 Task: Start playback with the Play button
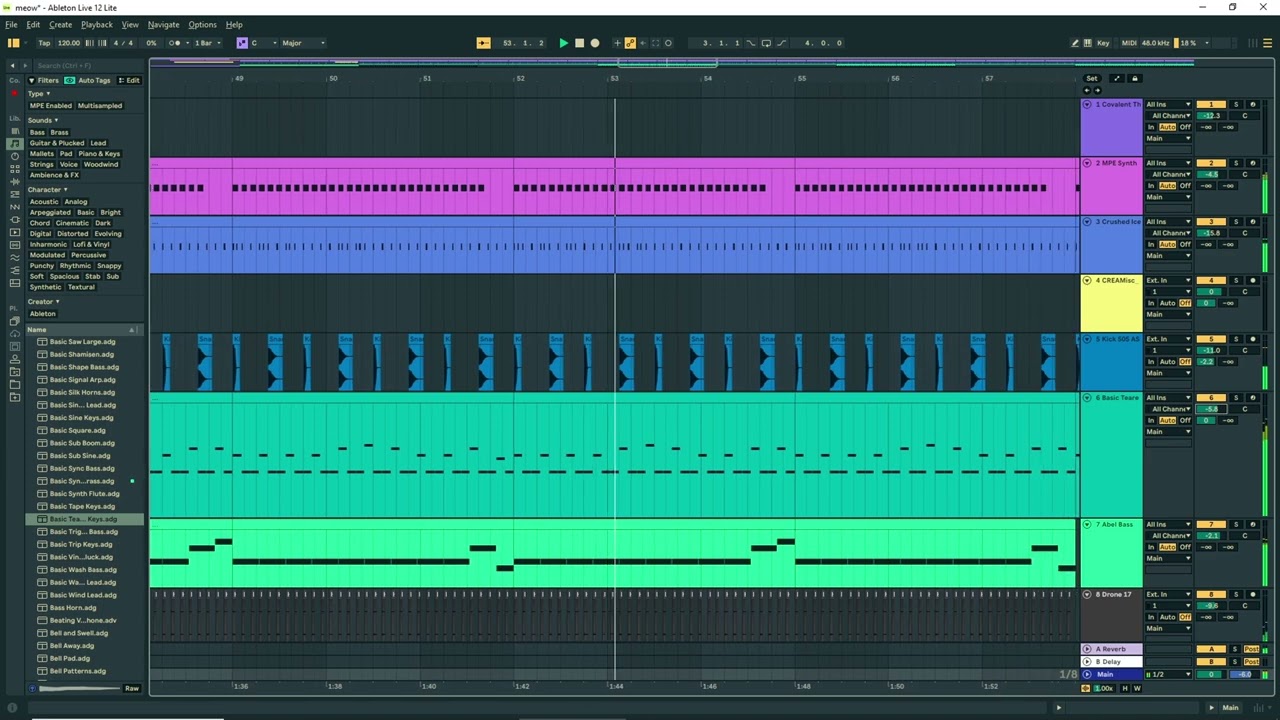click(563, 43)
